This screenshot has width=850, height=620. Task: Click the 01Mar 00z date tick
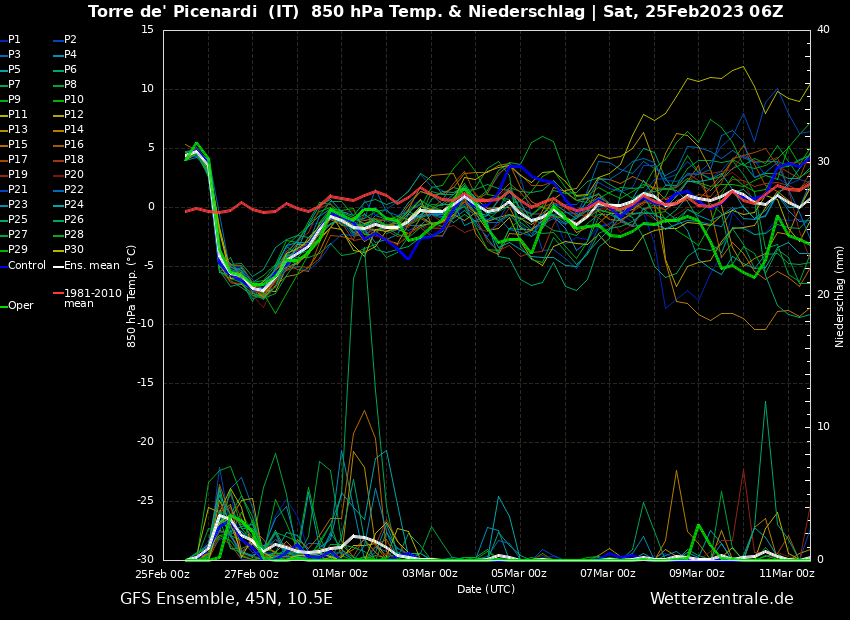coord(340,573)
